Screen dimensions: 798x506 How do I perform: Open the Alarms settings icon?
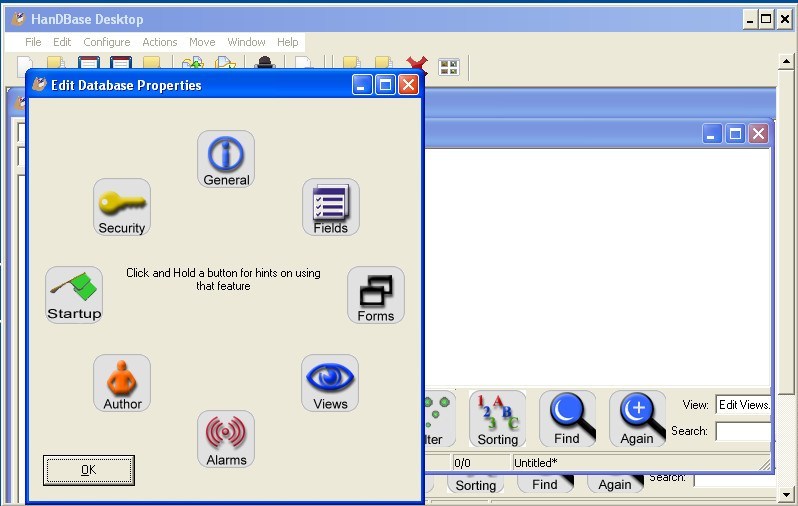pos(226,439)
